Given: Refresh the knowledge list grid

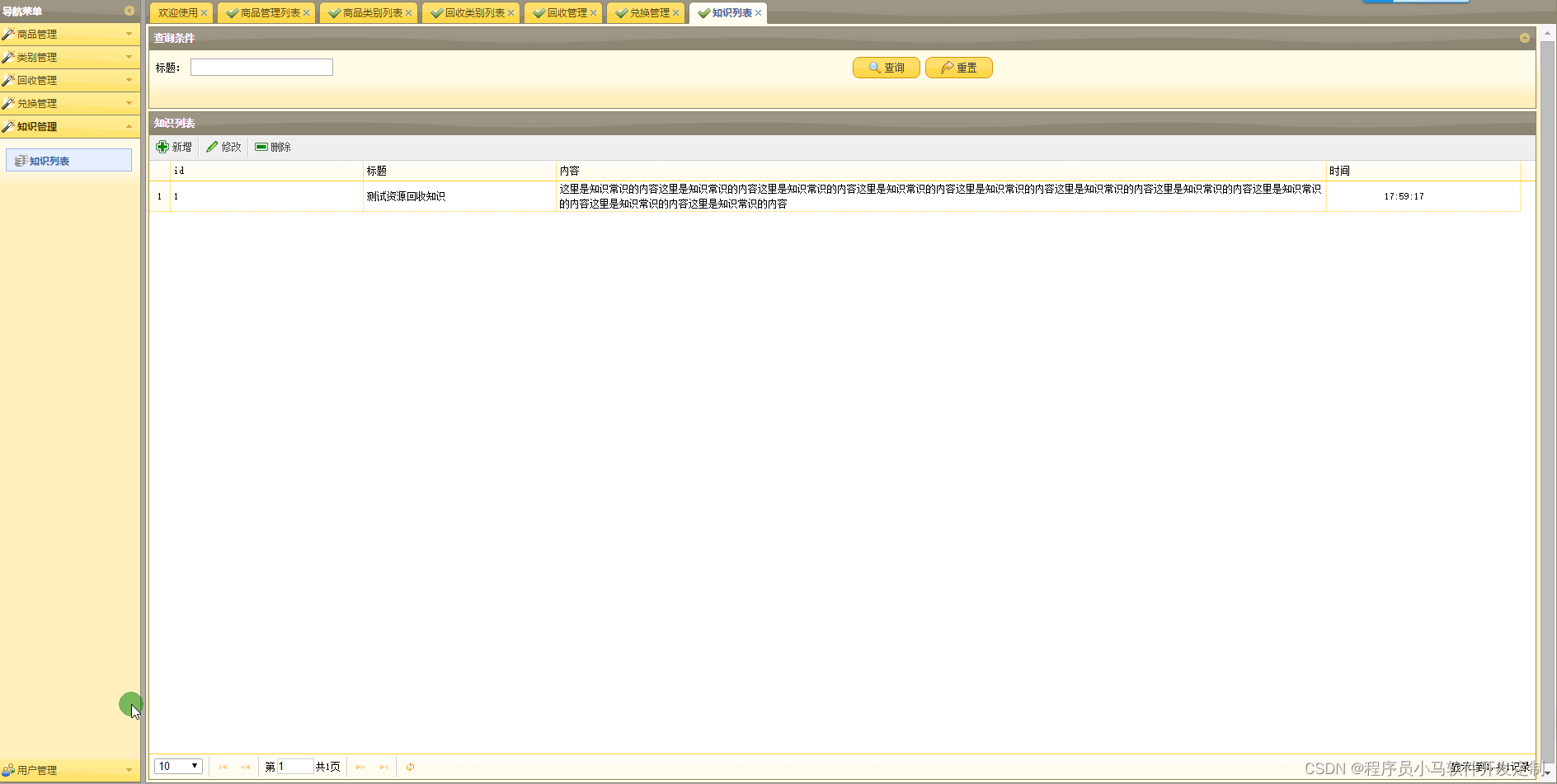Looking at the screenshot, I should (x=410, y=767).
